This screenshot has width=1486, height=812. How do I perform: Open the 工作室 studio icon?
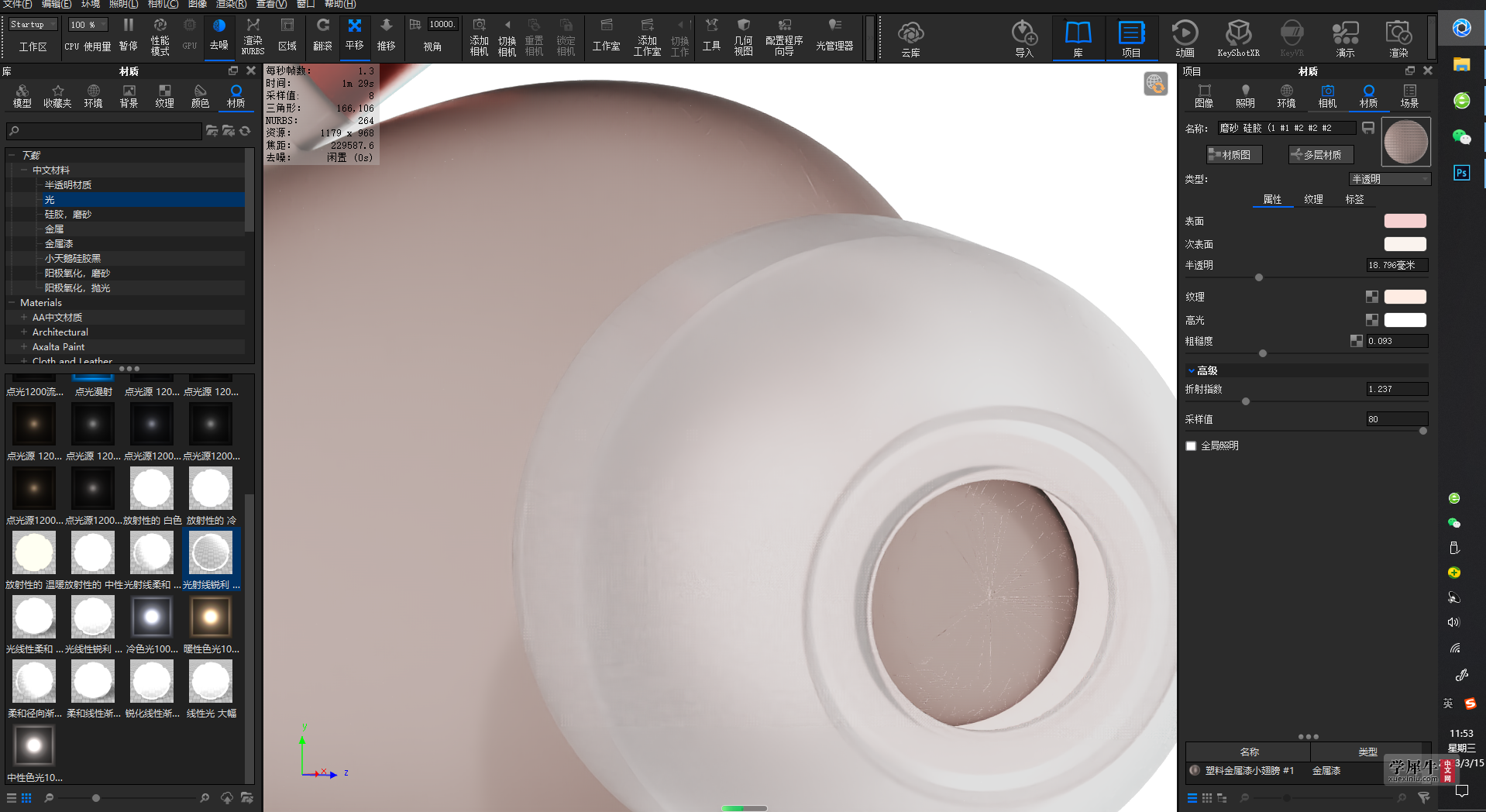(606, 35)
